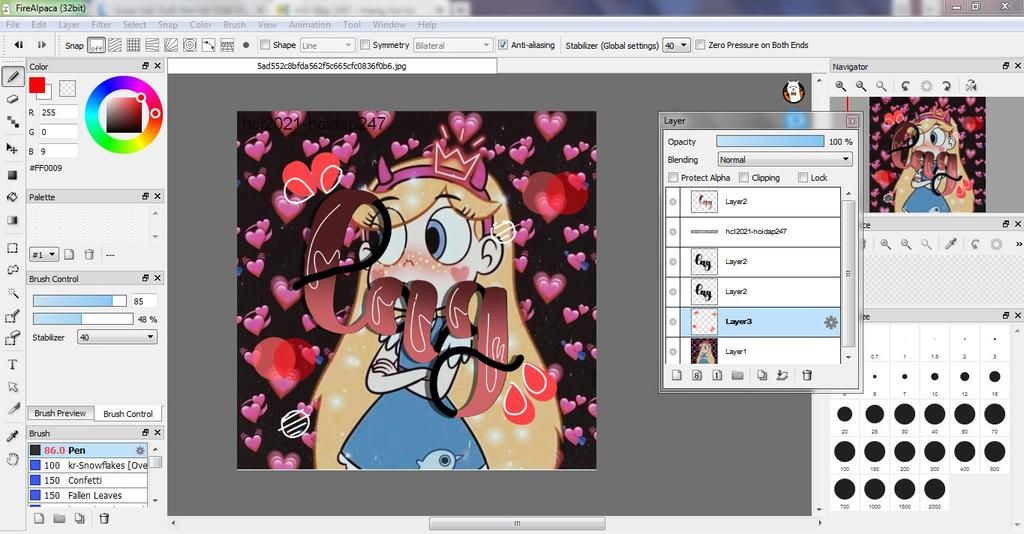The height and width of the screenshot is (534, 1024).
Task: Open Stabilizer dropdown in Brush Control panel
Action: 116,338
